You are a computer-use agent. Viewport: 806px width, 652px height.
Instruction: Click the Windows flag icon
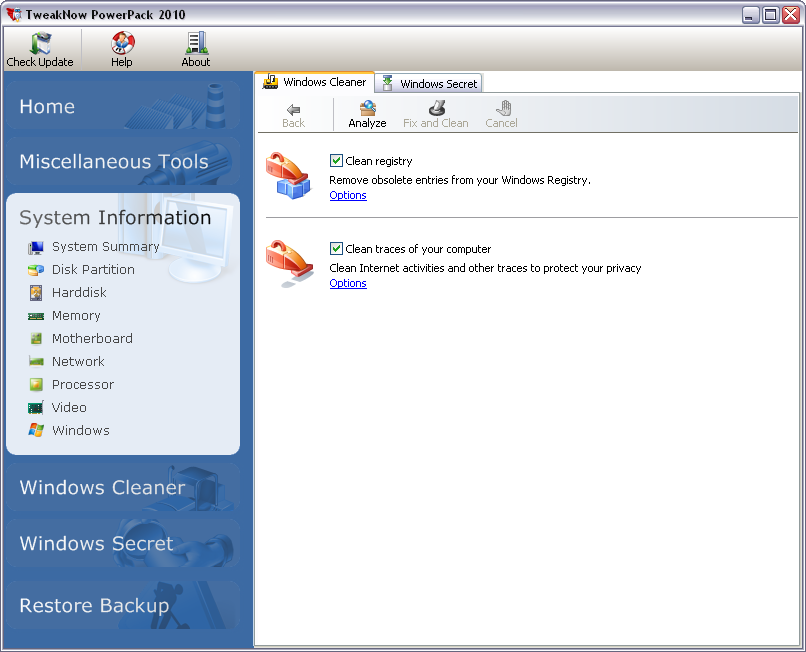(36, 430)
